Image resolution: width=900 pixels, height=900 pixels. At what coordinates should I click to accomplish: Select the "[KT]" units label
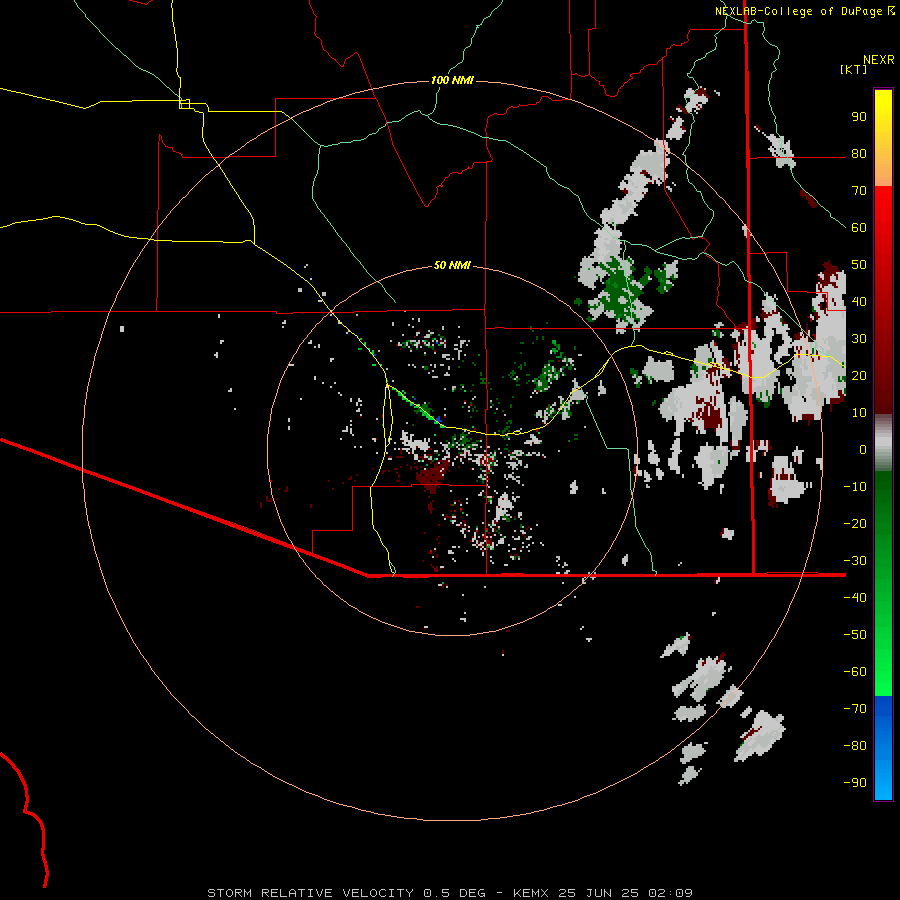(854, 69)
